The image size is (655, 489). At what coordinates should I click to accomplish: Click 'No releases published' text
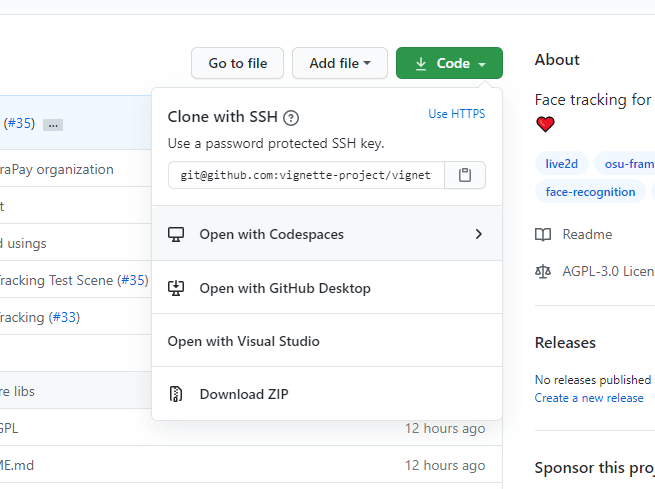pyautogui.click(x=593, y=380)
